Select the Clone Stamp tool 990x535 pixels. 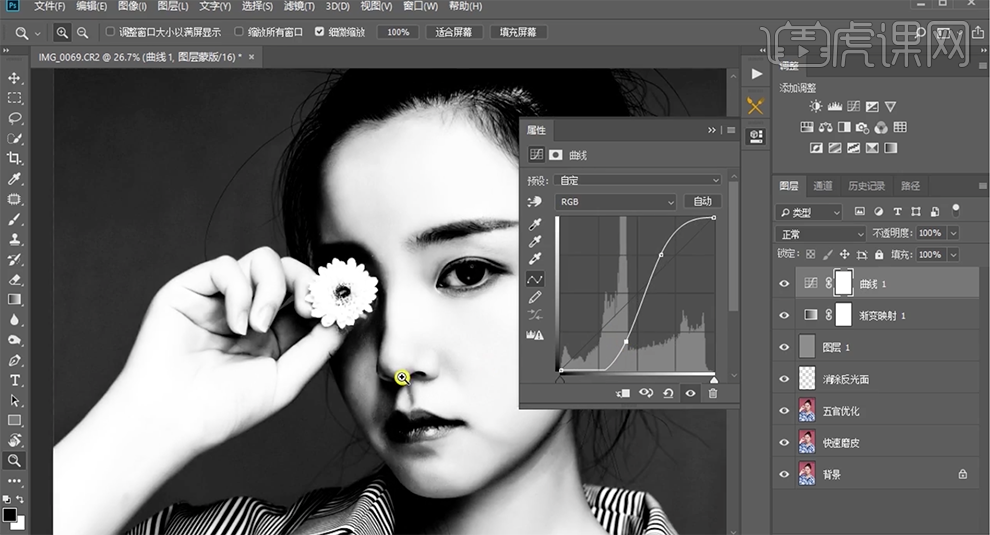point(14,239)
